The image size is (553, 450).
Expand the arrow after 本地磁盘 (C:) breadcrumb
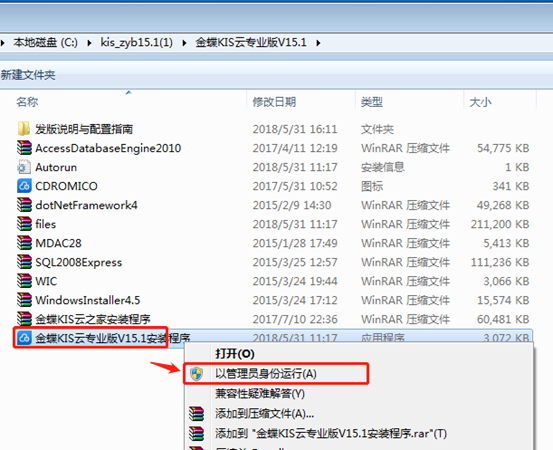point(90,43)
